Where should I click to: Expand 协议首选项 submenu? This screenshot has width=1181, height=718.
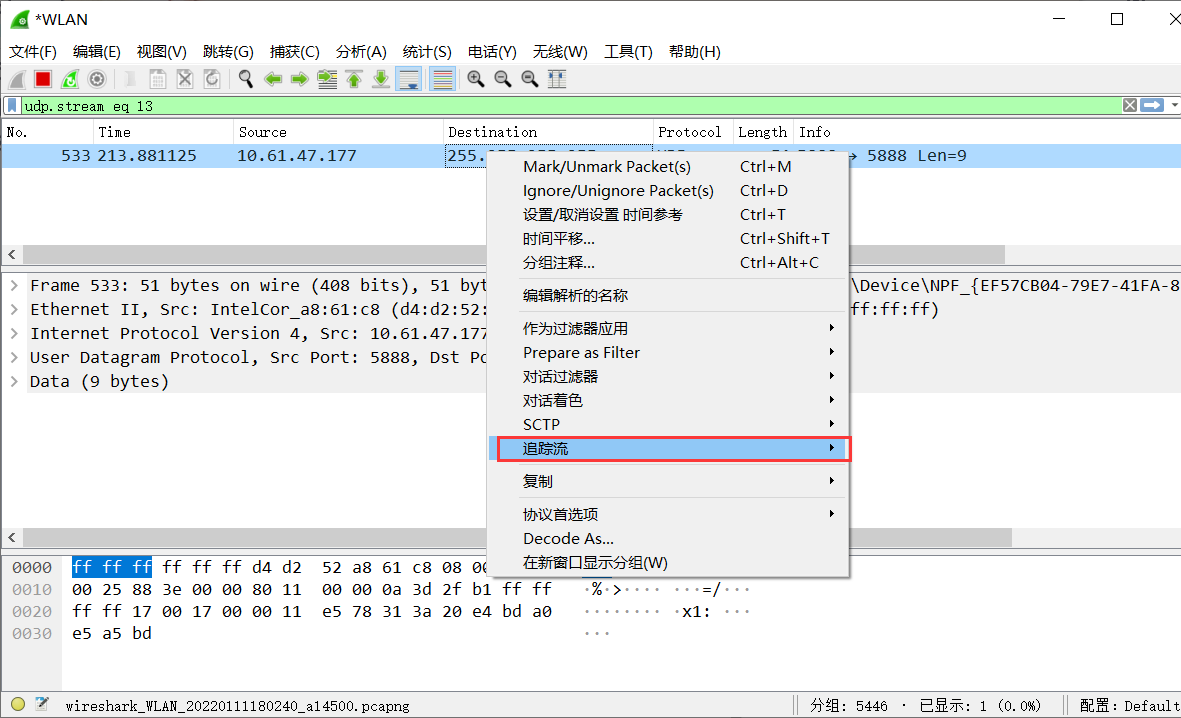(668, 515)
